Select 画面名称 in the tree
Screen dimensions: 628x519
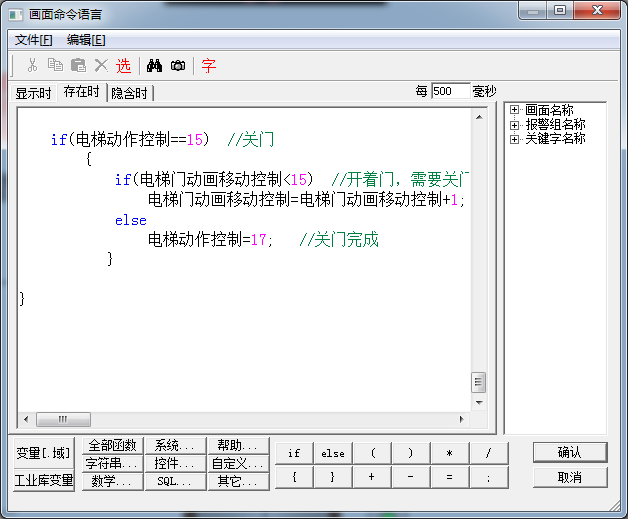pos(549,110)
